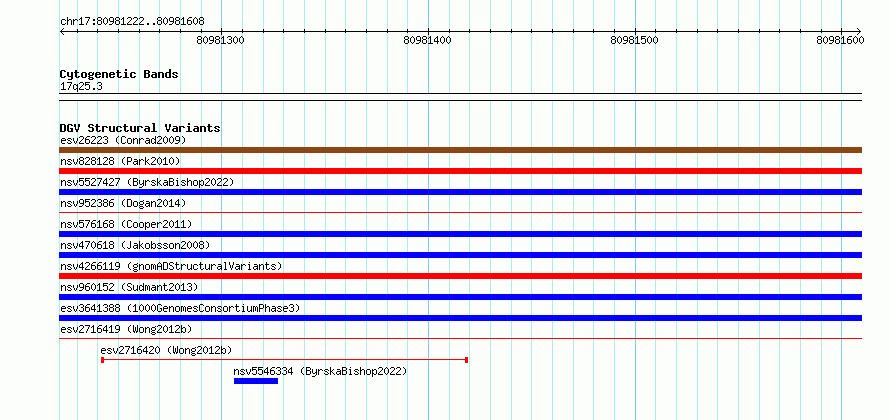Click the left arrowhead of the ruler

(62, 31)
